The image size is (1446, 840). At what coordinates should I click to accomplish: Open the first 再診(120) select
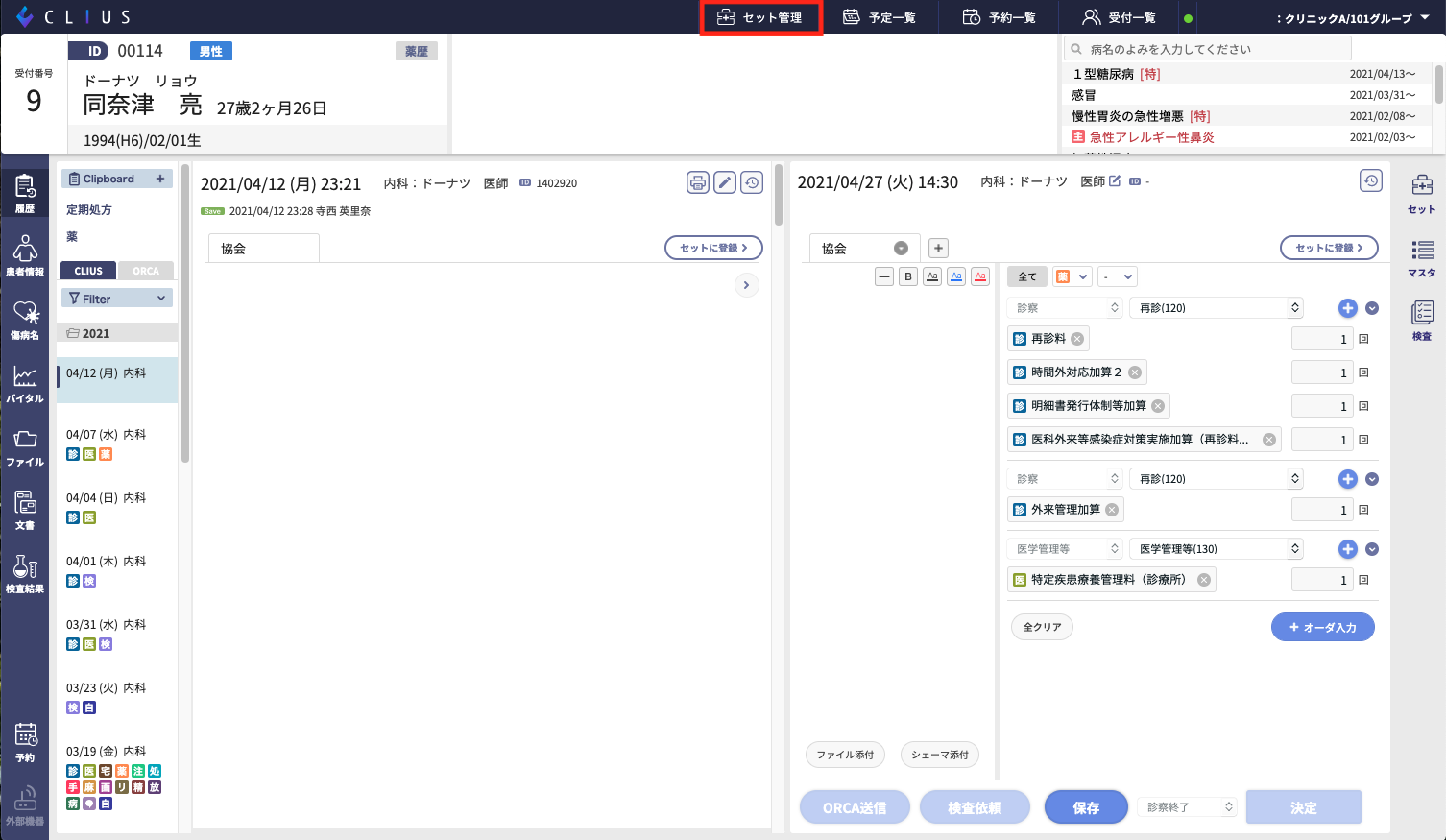click(1217, 308)
